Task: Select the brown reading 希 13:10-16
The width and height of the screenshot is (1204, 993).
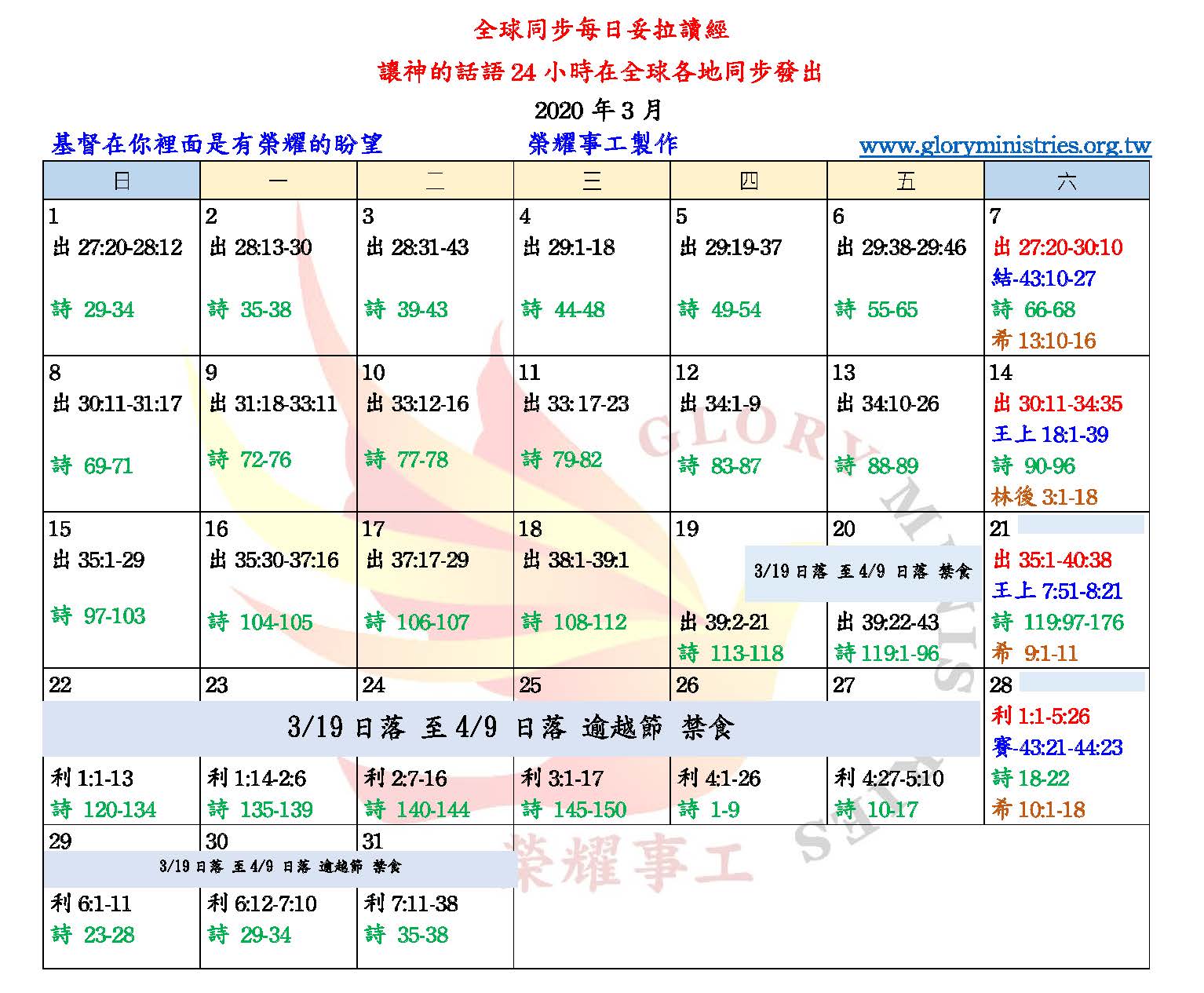Action: [x=1043, y=340]
